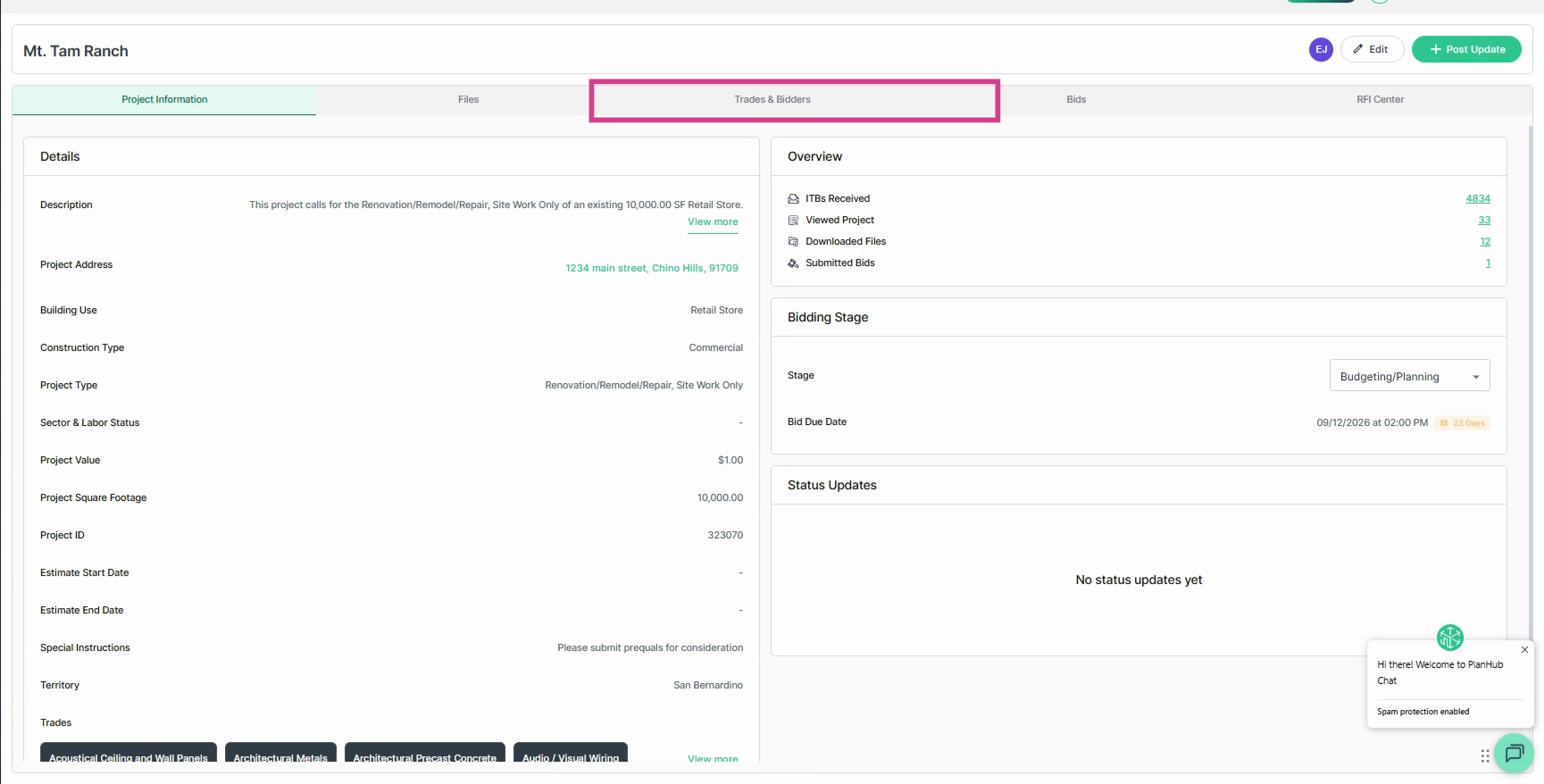
Task: Open the Bids tab
Action: point(1076,100)
